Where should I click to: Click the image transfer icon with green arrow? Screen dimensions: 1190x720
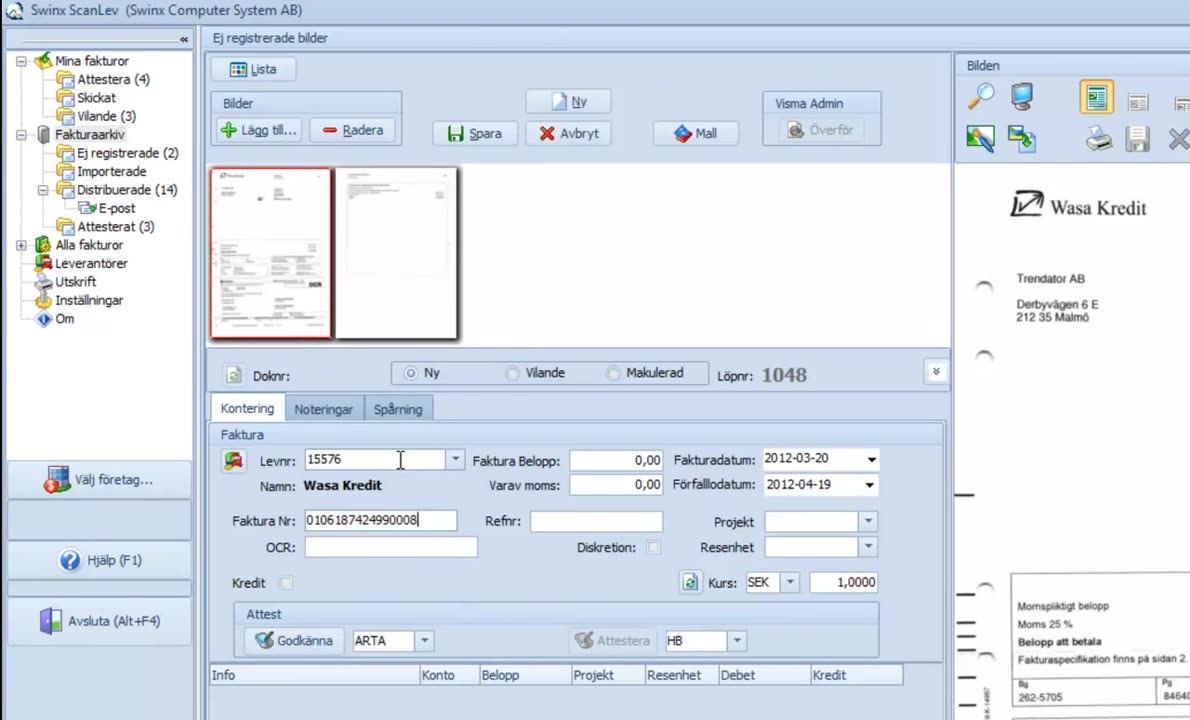point(1022,139)
